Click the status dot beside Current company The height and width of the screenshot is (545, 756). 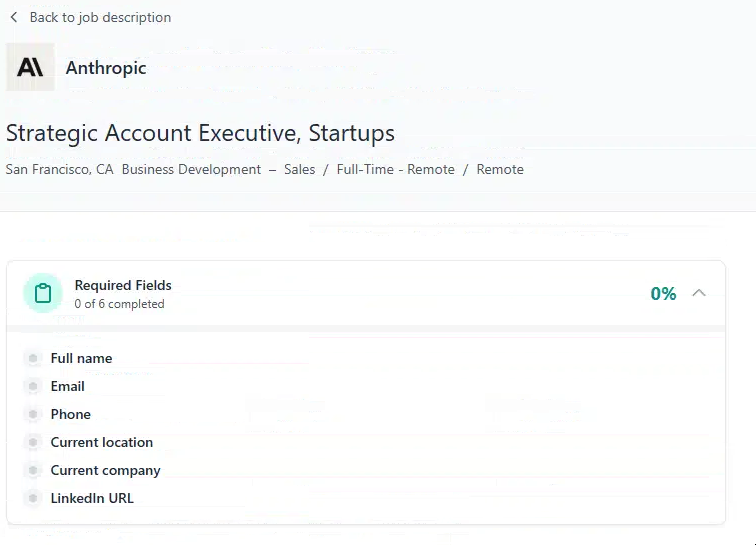(33, 470)
